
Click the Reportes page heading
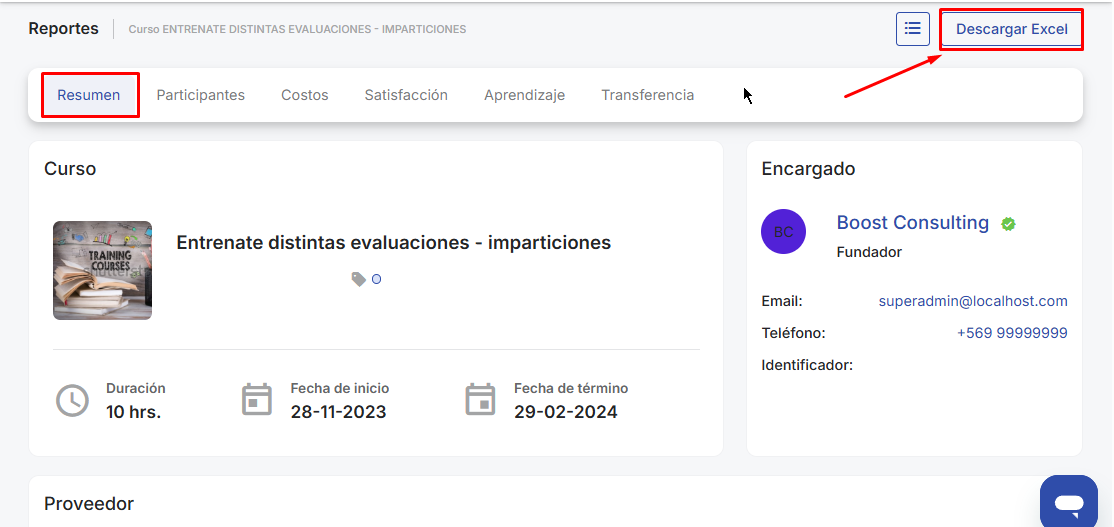(63, 29)
